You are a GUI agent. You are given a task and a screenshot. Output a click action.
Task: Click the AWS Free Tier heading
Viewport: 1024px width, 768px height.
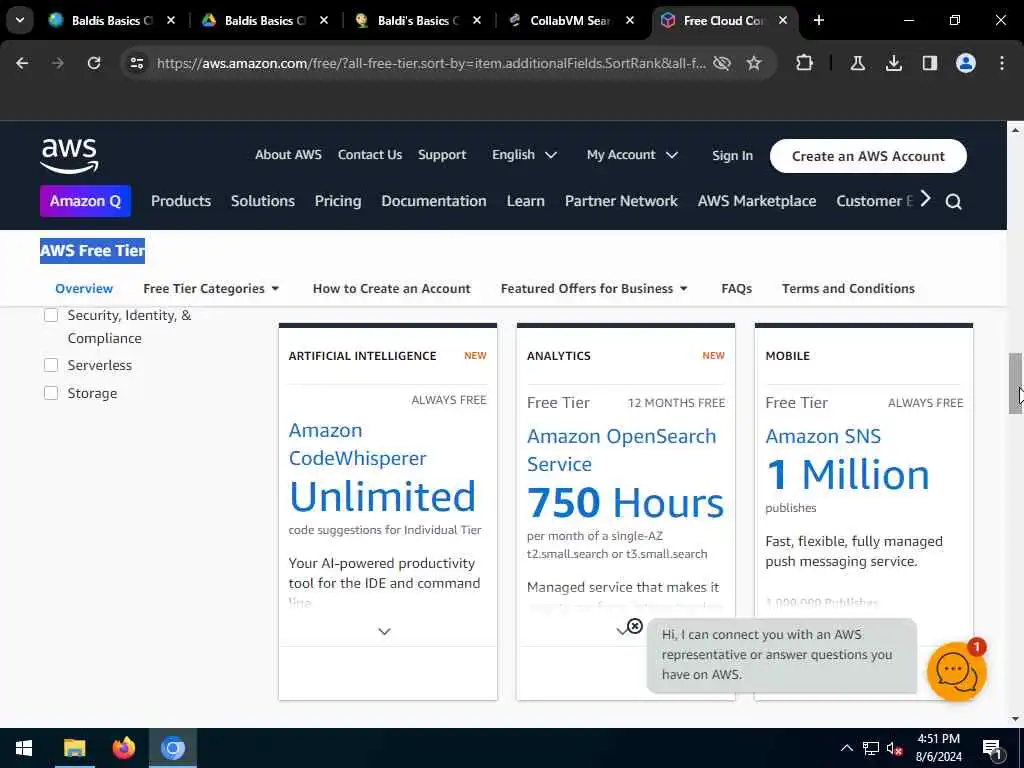93,251
